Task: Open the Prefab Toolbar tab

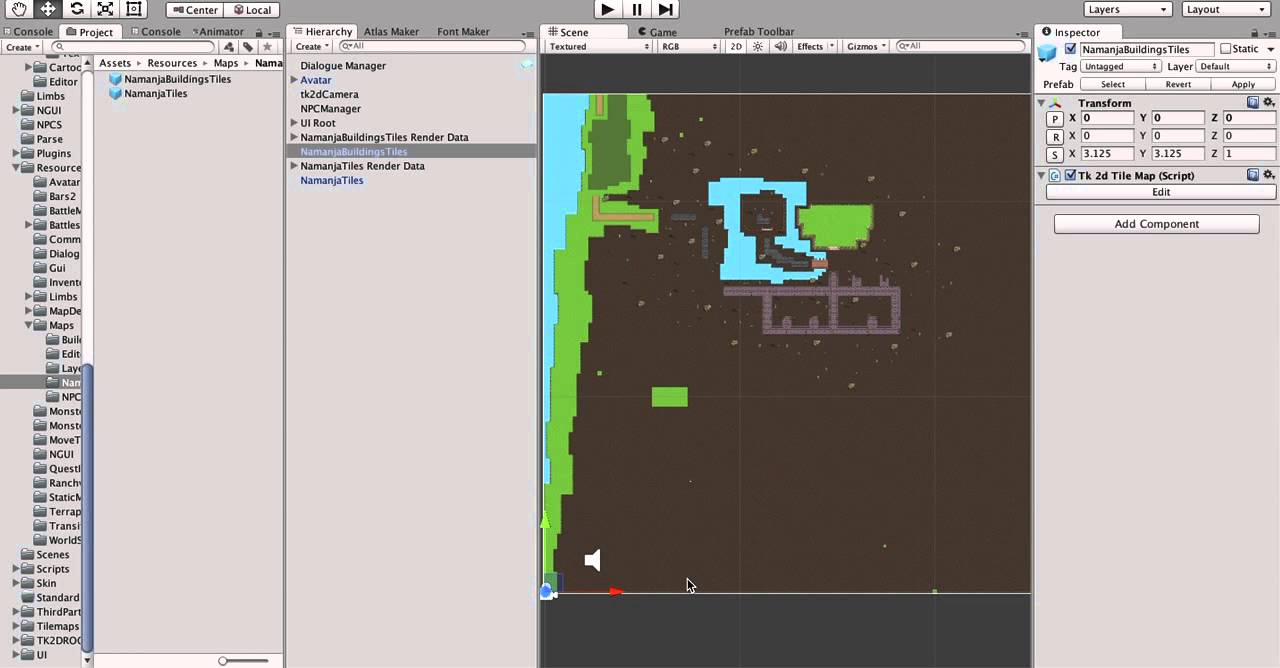Action: [x=759, y=32]
